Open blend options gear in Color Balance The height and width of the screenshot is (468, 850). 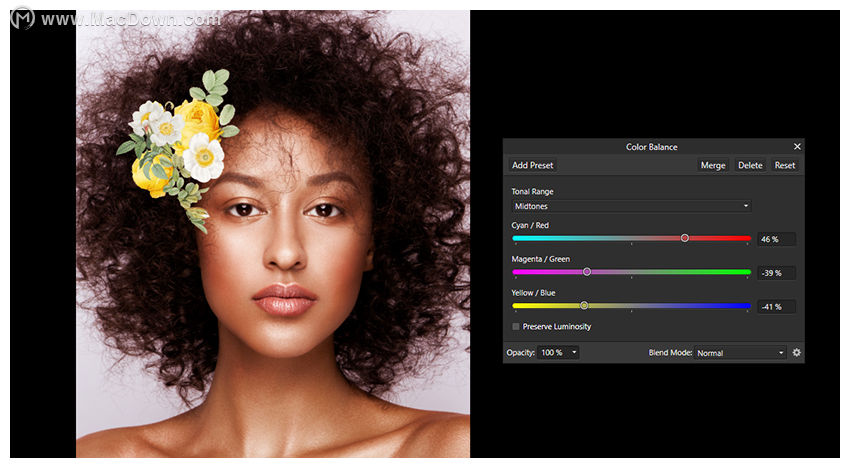coord(796,352)
